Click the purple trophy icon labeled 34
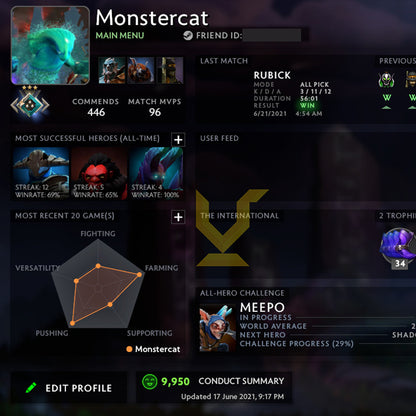Viewport: 416px width, 416px height. tap(398, 247)
